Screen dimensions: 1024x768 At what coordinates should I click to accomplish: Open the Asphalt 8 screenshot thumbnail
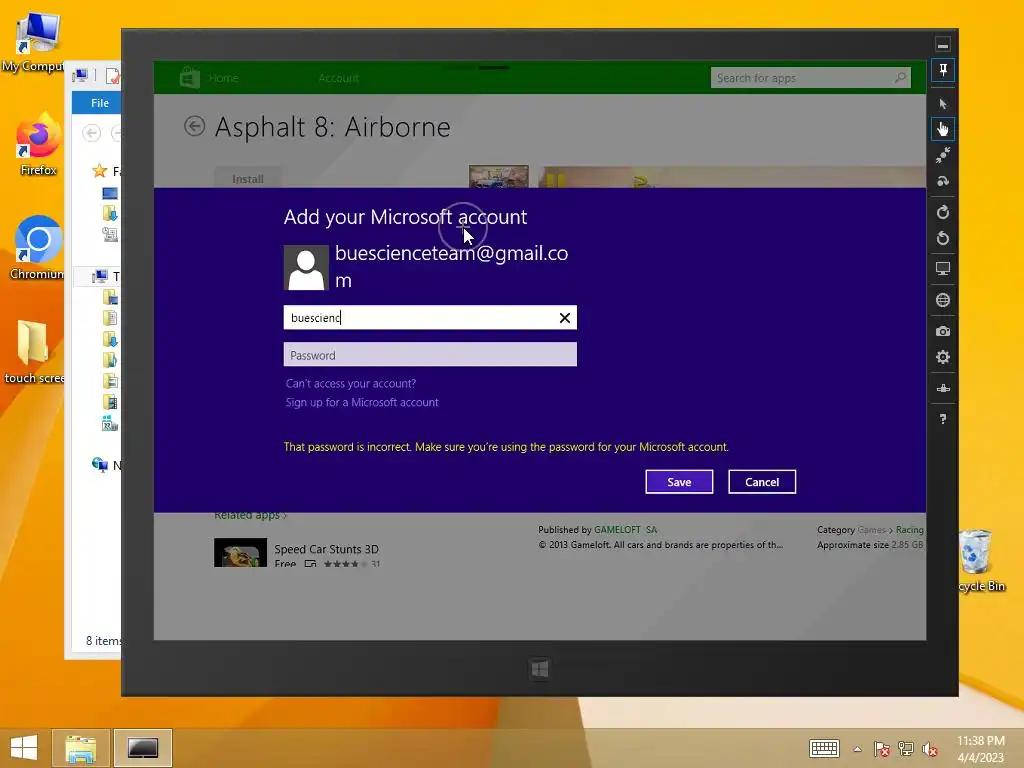(498, 176)
